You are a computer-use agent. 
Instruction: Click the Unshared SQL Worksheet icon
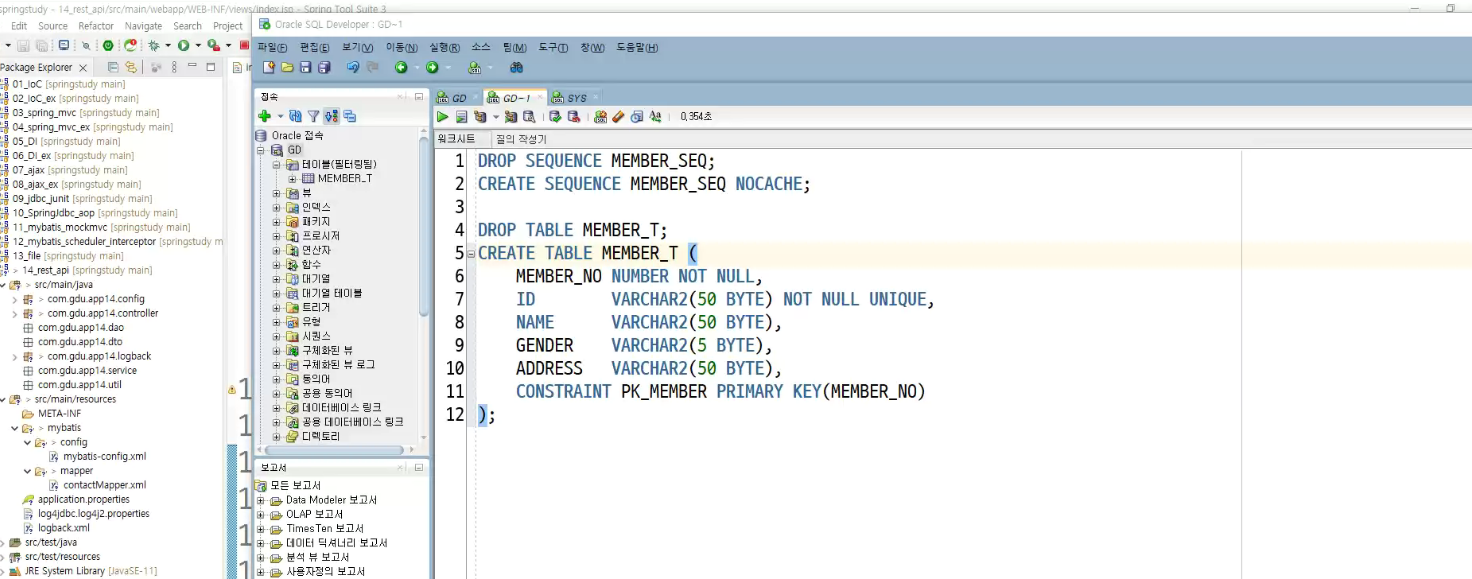point(600,117)
